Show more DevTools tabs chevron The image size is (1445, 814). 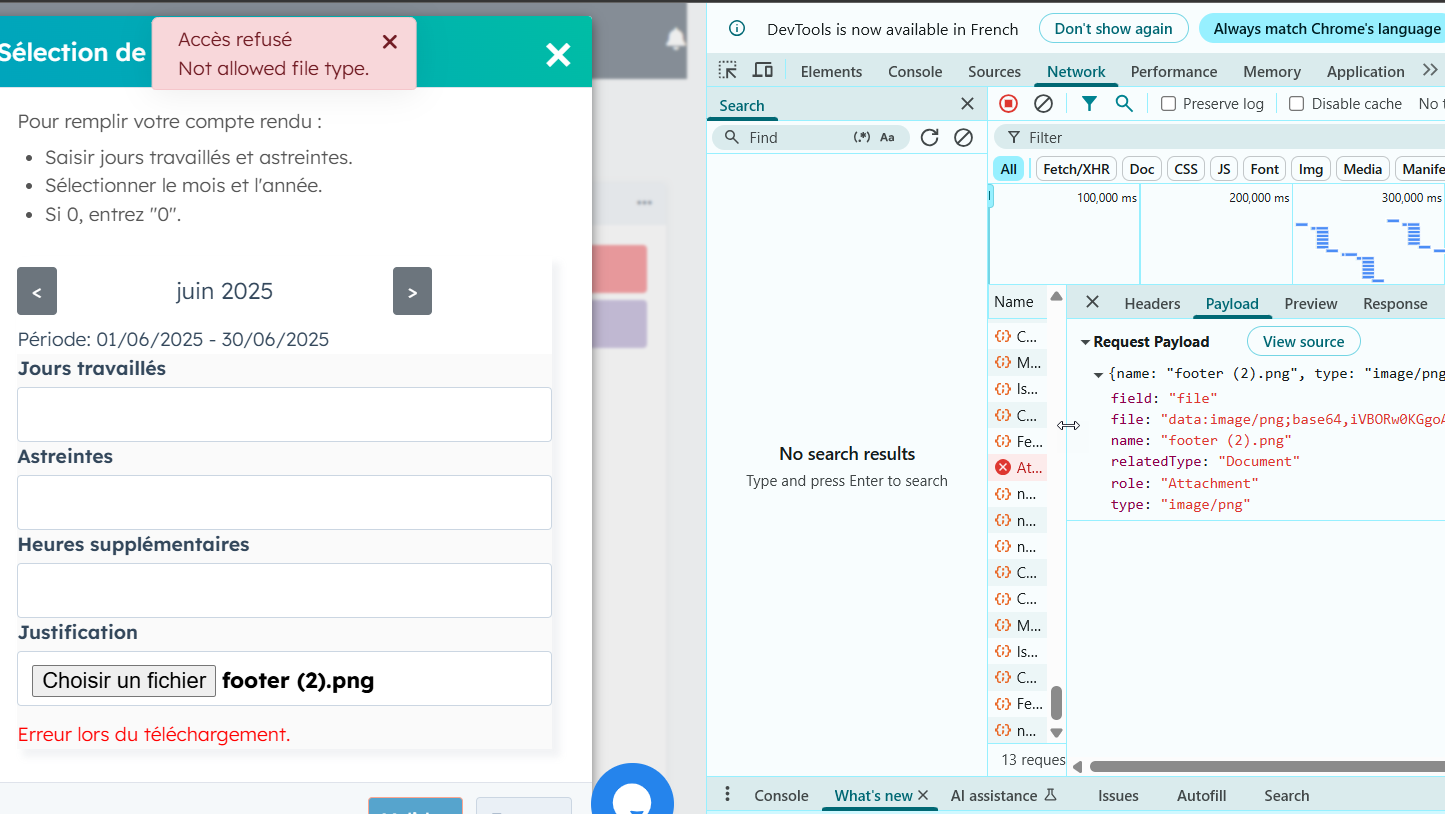(x=1429, y=70)
